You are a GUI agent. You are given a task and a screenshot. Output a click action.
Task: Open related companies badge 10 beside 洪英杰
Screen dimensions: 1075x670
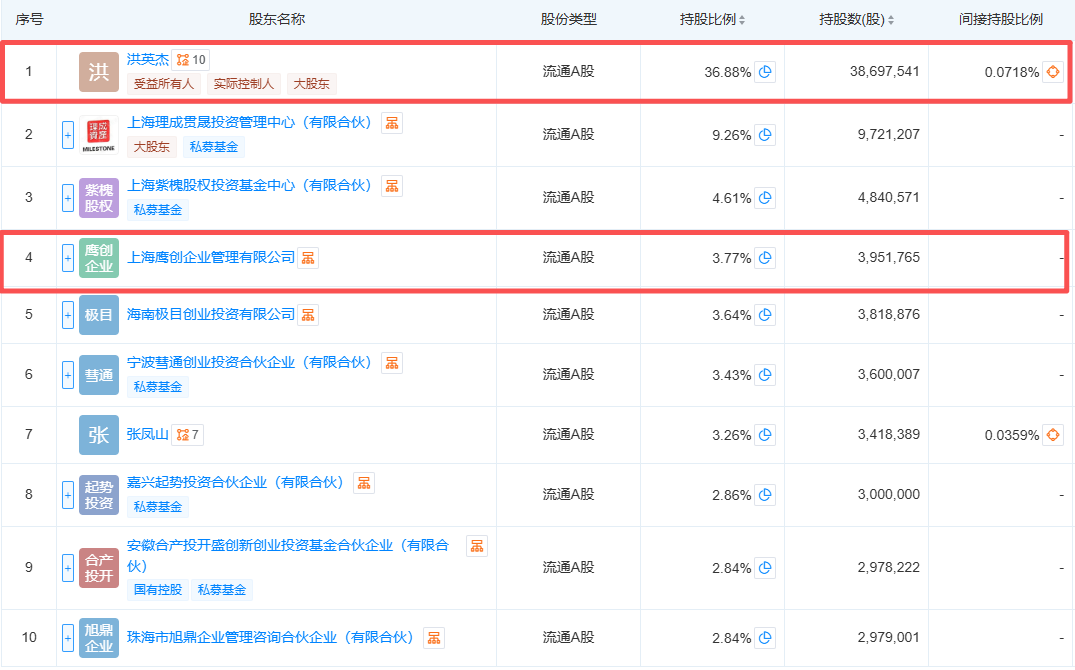coord(191,60)
